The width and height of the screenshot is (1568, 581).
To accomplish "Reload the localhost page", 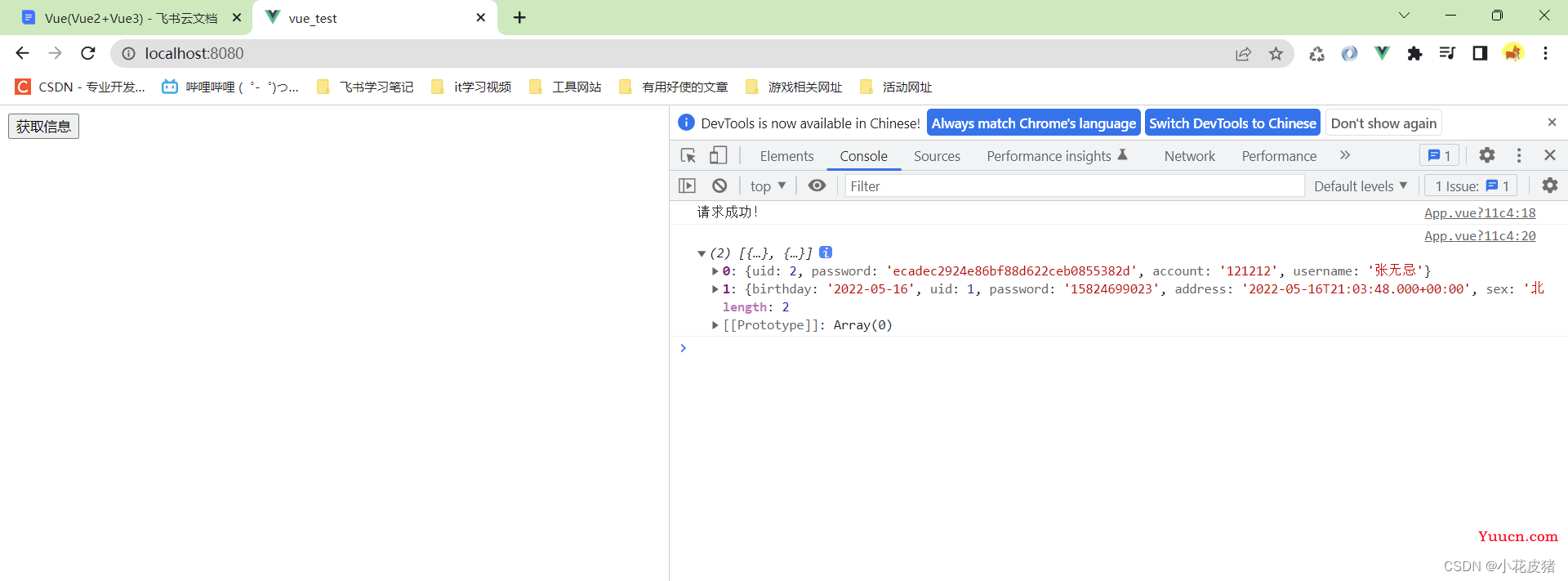I will (x=88, y=53).
